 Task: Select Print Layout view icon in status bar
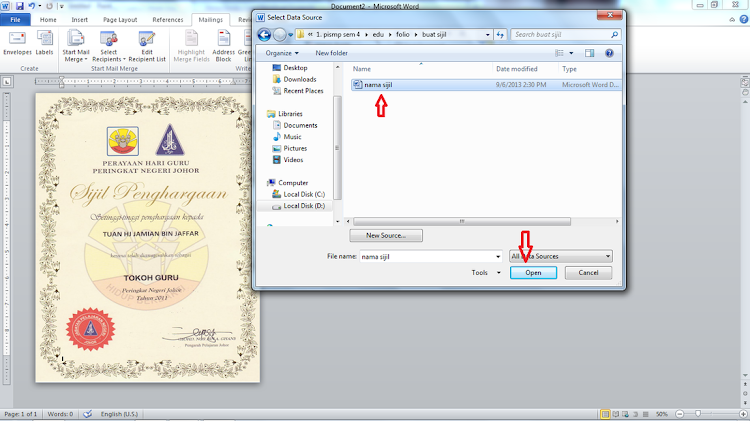point(606,414)
